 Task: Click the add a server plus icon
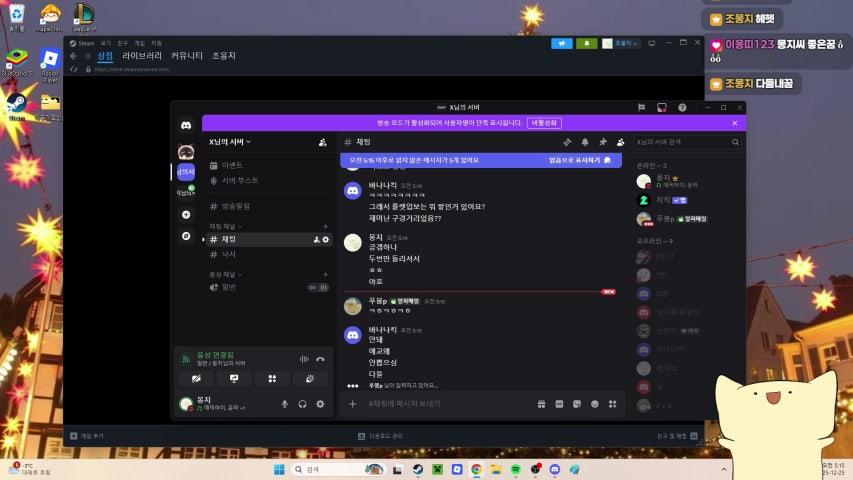(186, 214)
